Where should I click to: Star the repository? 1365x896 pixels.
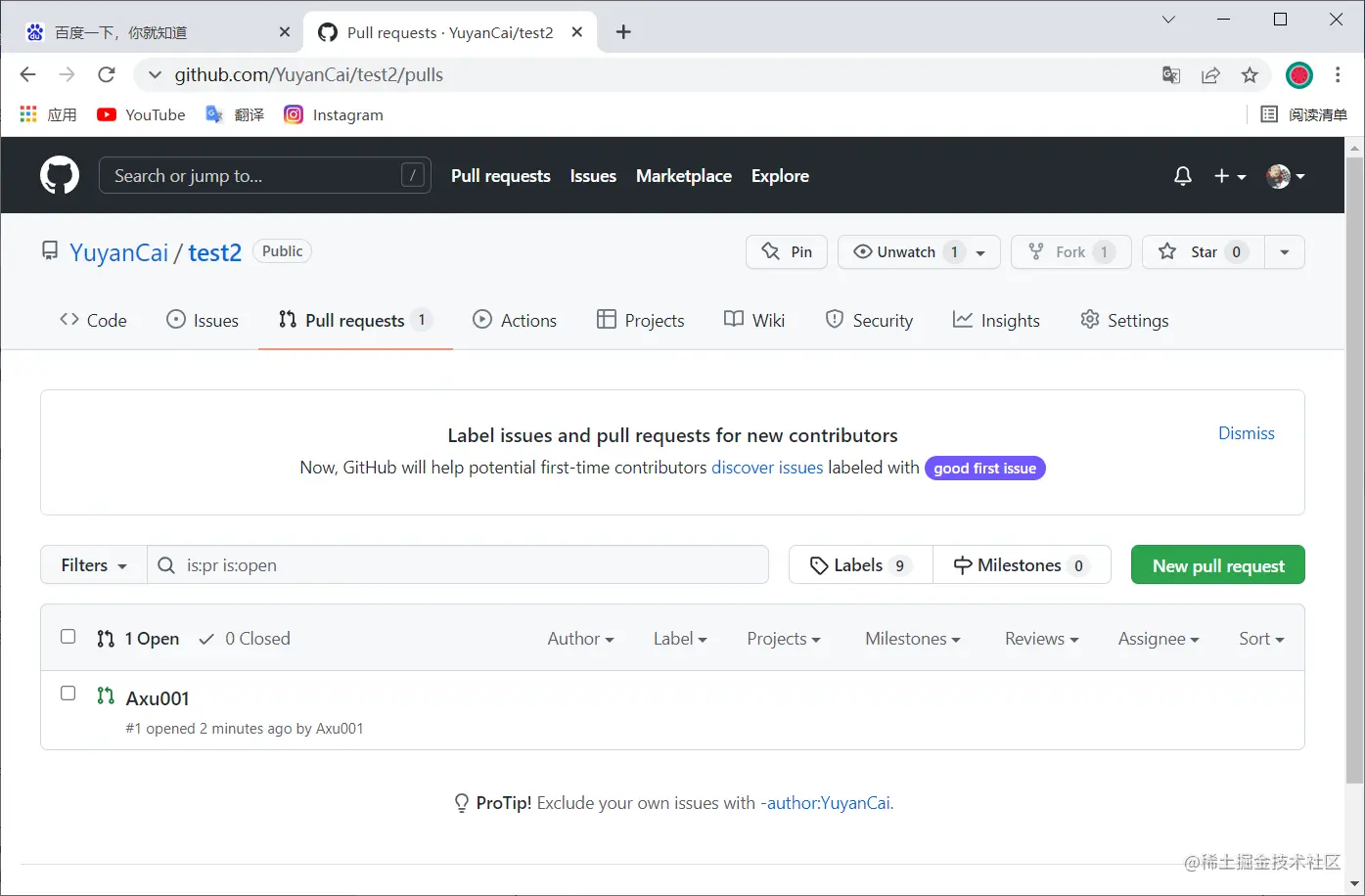1204,252
